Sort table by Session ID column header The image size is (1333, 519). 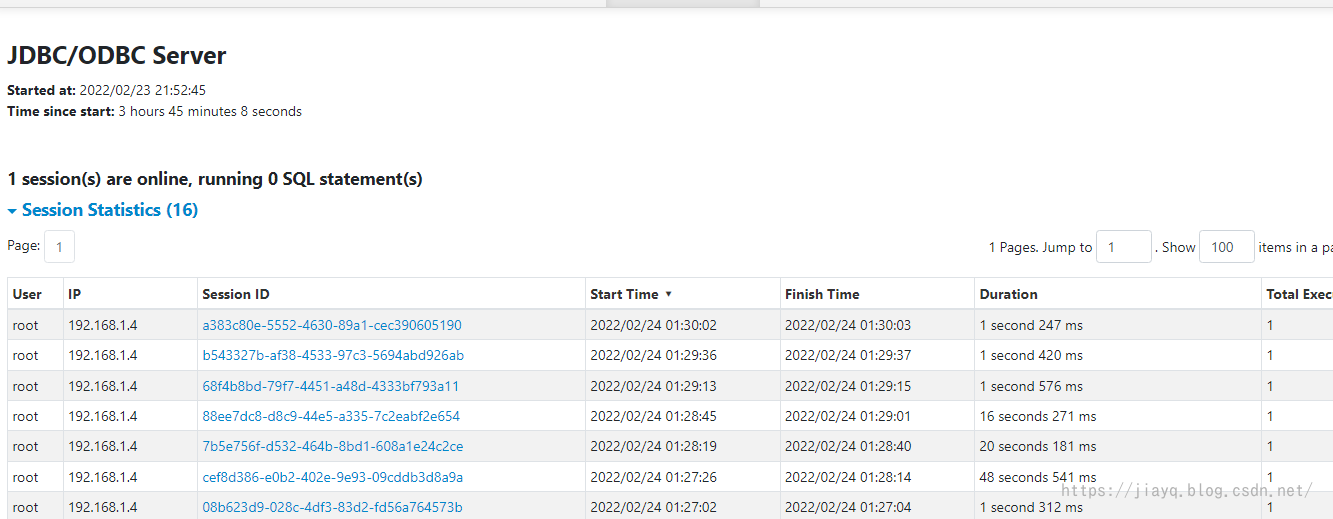[x=236, y=294]
